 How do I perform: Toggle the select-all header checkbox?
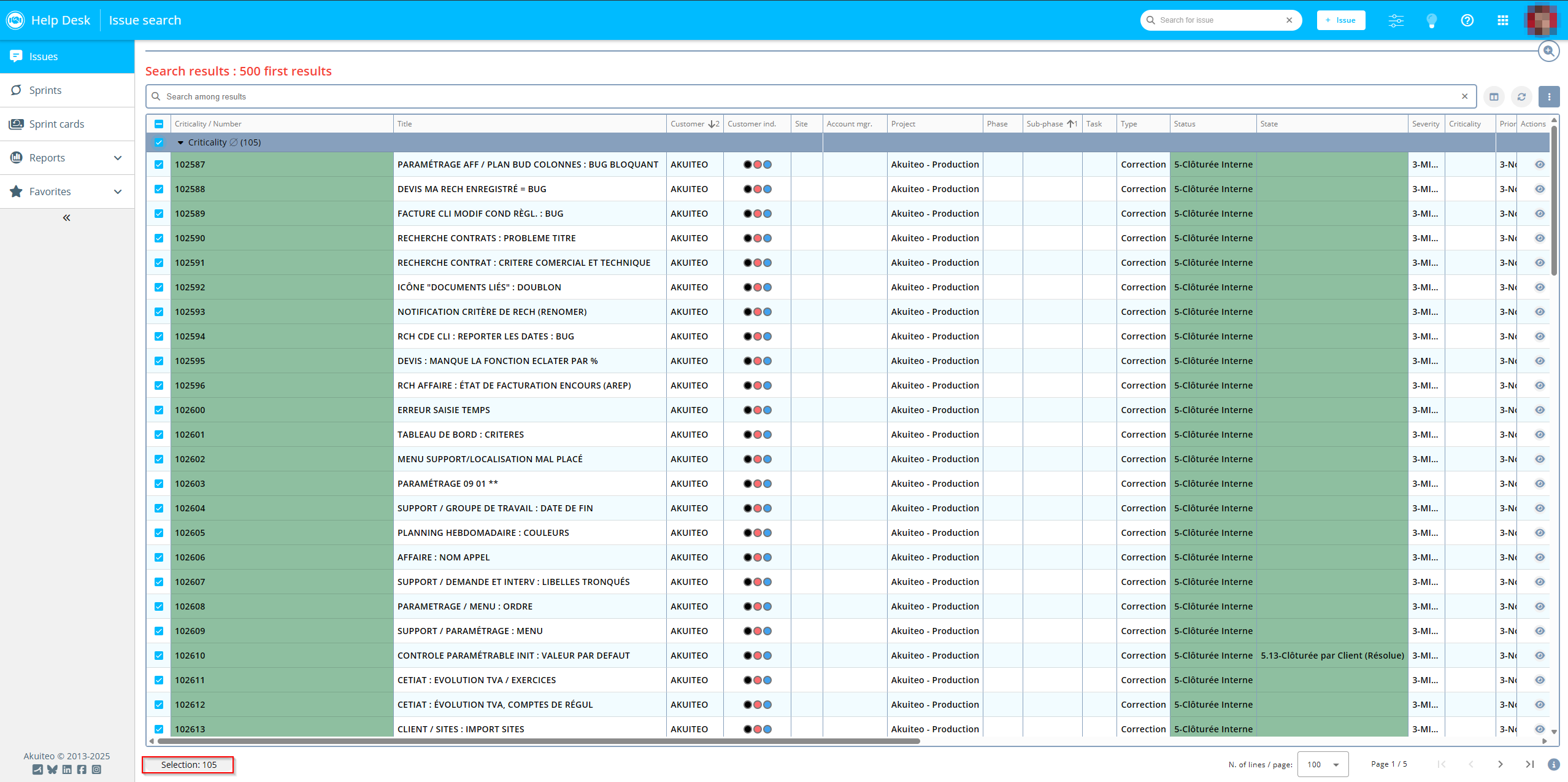159,124
